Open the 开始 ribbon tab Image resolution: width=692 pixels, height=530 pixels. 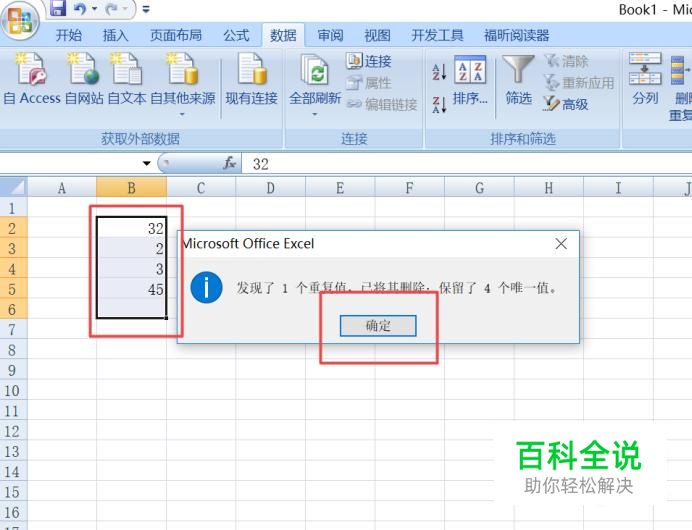[69, 35]
